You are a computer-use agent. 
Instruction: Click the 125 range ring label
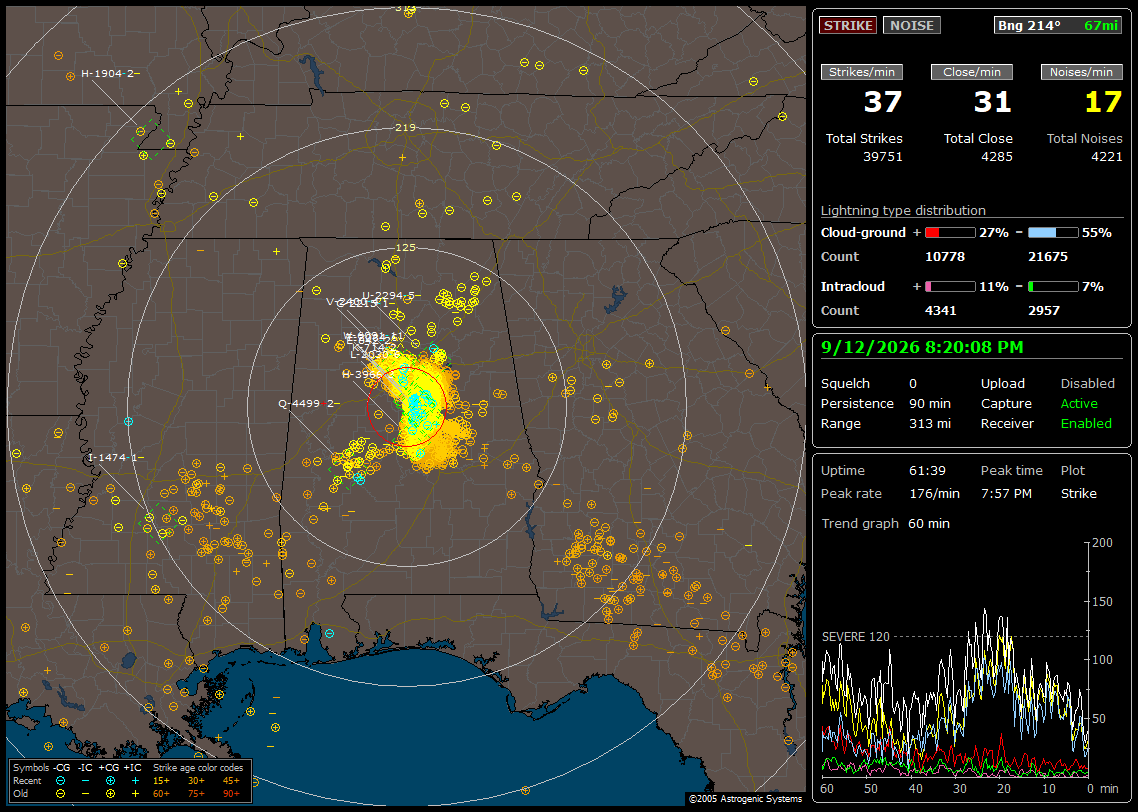[x=405, y=247]
